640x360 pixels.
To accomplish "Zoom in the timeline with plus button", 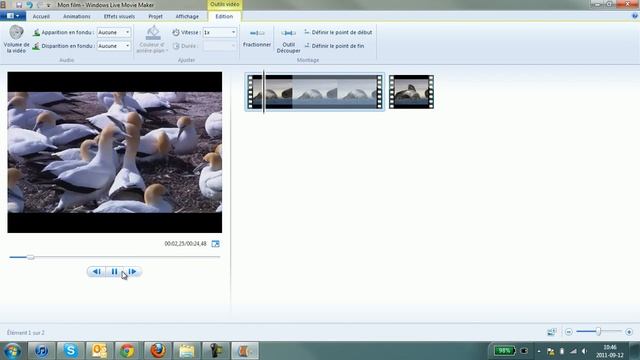I will [x=629, y=332].
